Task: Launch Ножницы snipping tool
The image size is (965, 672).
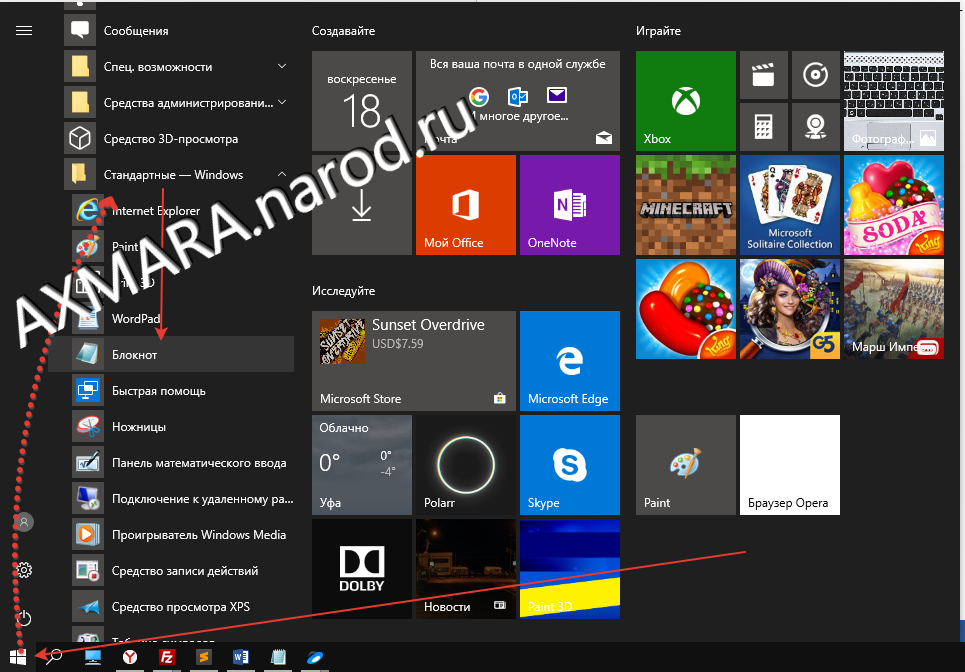Action: click(x=183, y=427)
